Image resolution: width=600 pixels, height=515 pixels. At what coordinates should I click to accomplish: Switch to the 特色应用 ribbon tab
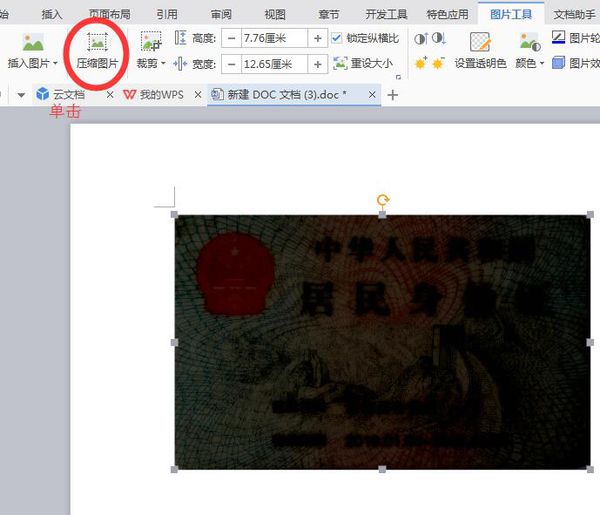pos(447,15)
